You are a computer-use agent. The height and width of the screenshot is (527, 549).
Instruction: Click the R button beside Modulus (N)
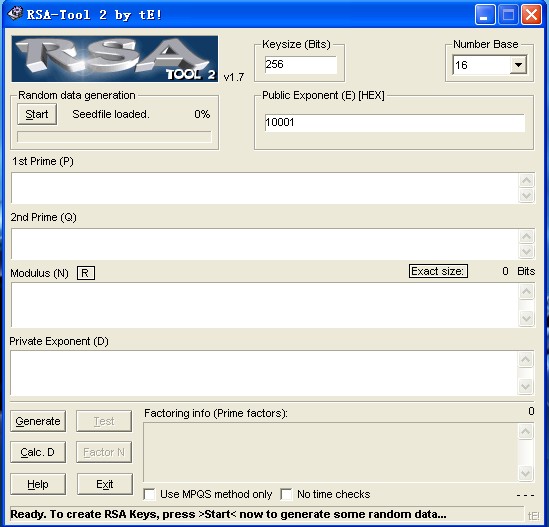pos(86,273)
